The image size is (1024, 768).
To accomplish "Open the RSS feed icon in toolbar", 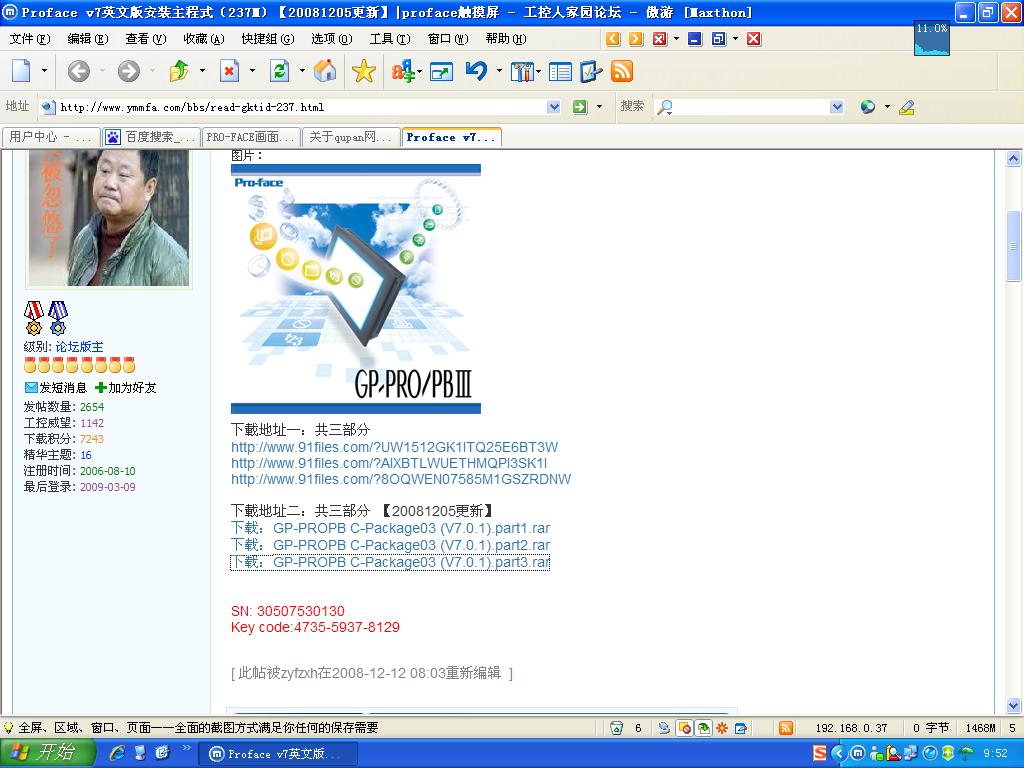I will (x=622, y=71).
